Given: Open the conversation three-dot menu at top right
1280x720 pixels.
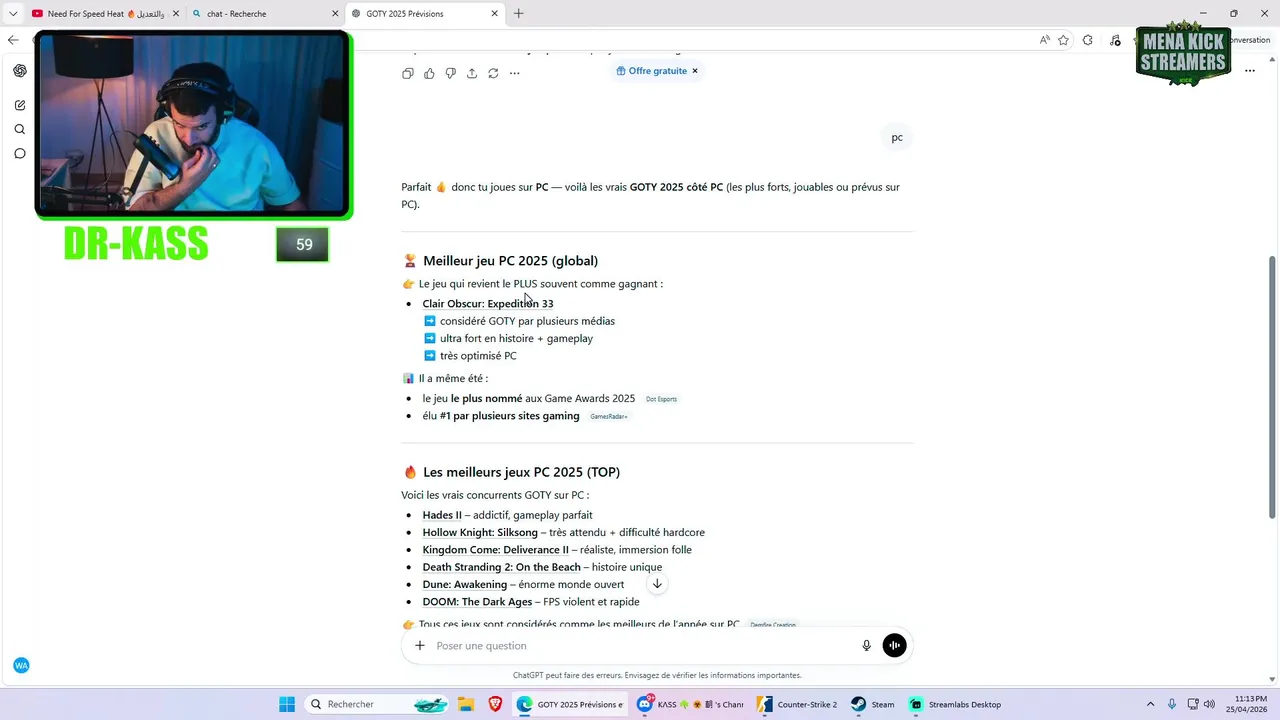Looking at the screenshot, I should pos(1249,71).
